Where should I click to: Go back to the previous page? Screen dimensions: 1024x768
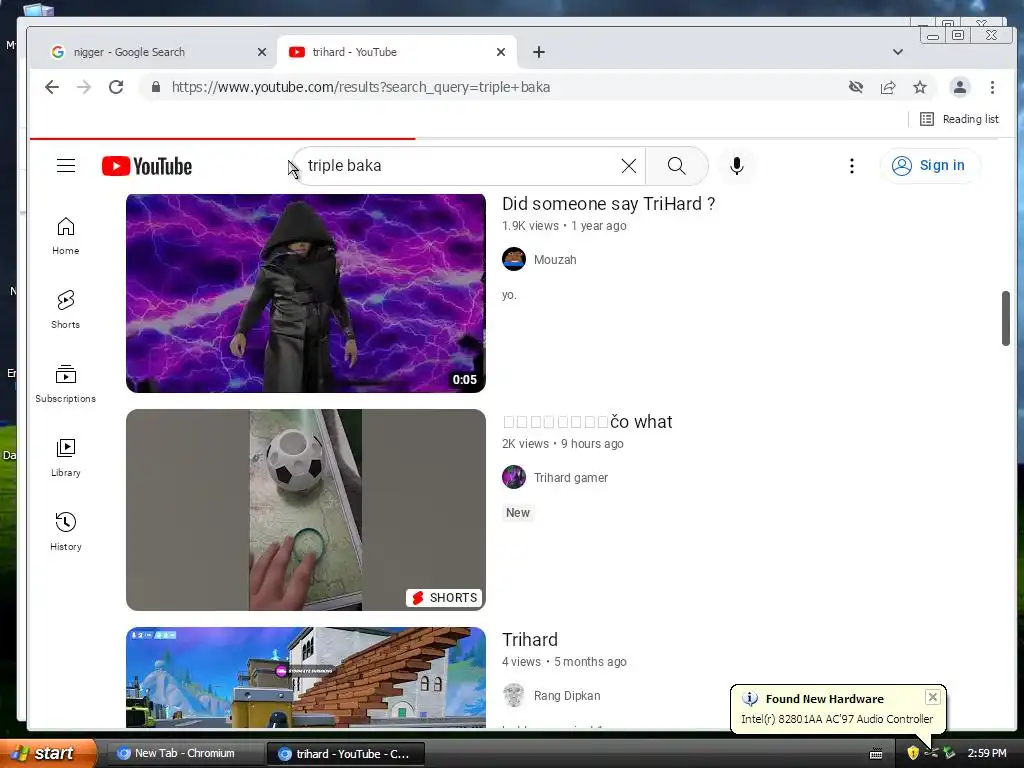click(x=52, y=87)
